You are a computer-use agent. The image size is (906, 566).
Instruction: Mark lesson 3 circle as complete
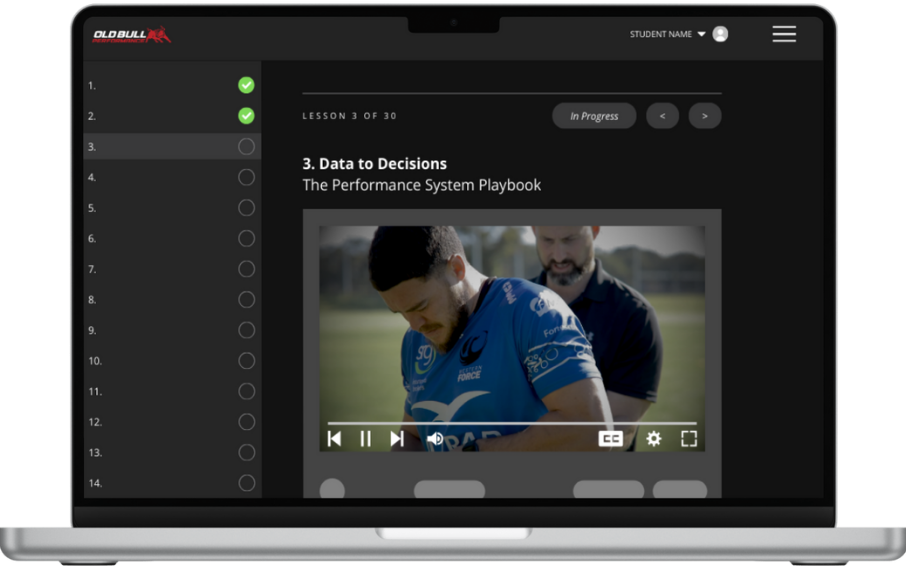pos(246,147)
